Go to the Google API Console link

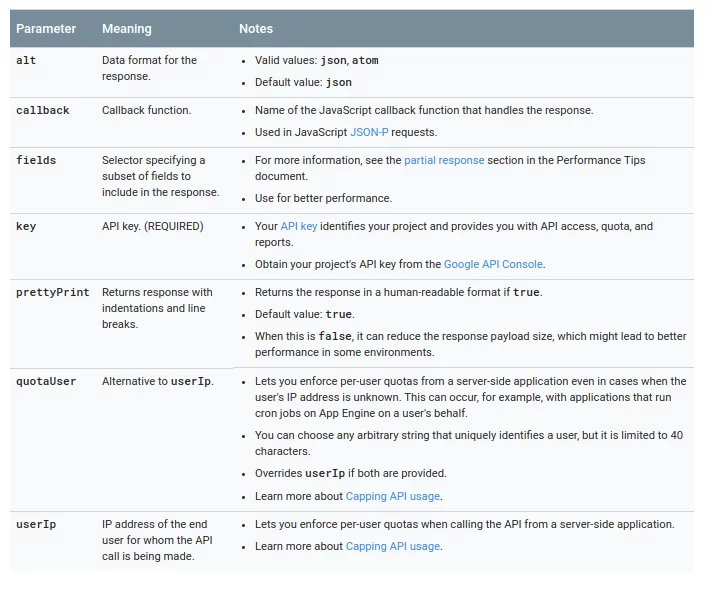[x=493, y=264]
